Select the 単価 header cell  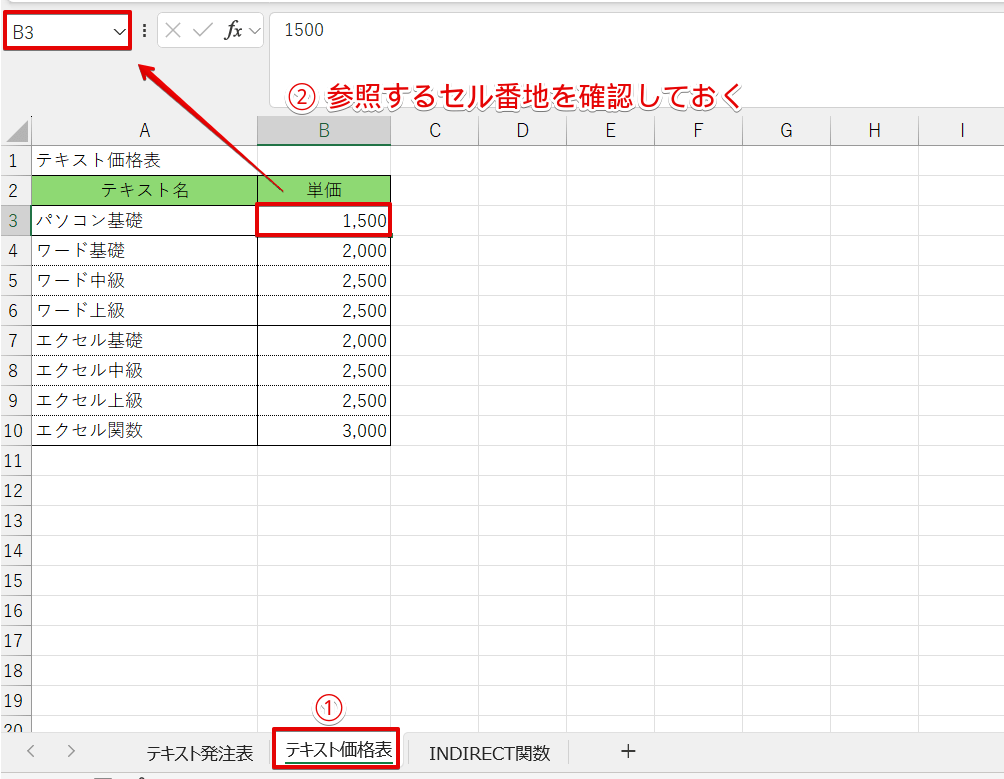[x=324, y=190]
